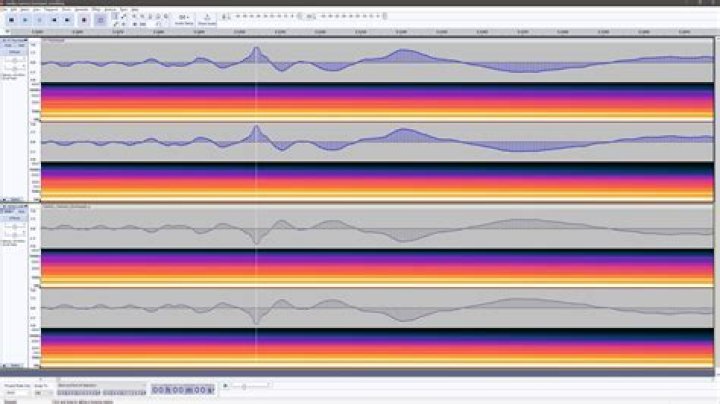Open the Effect menu
Screen dimensions: 720x404
click(96, 9)
